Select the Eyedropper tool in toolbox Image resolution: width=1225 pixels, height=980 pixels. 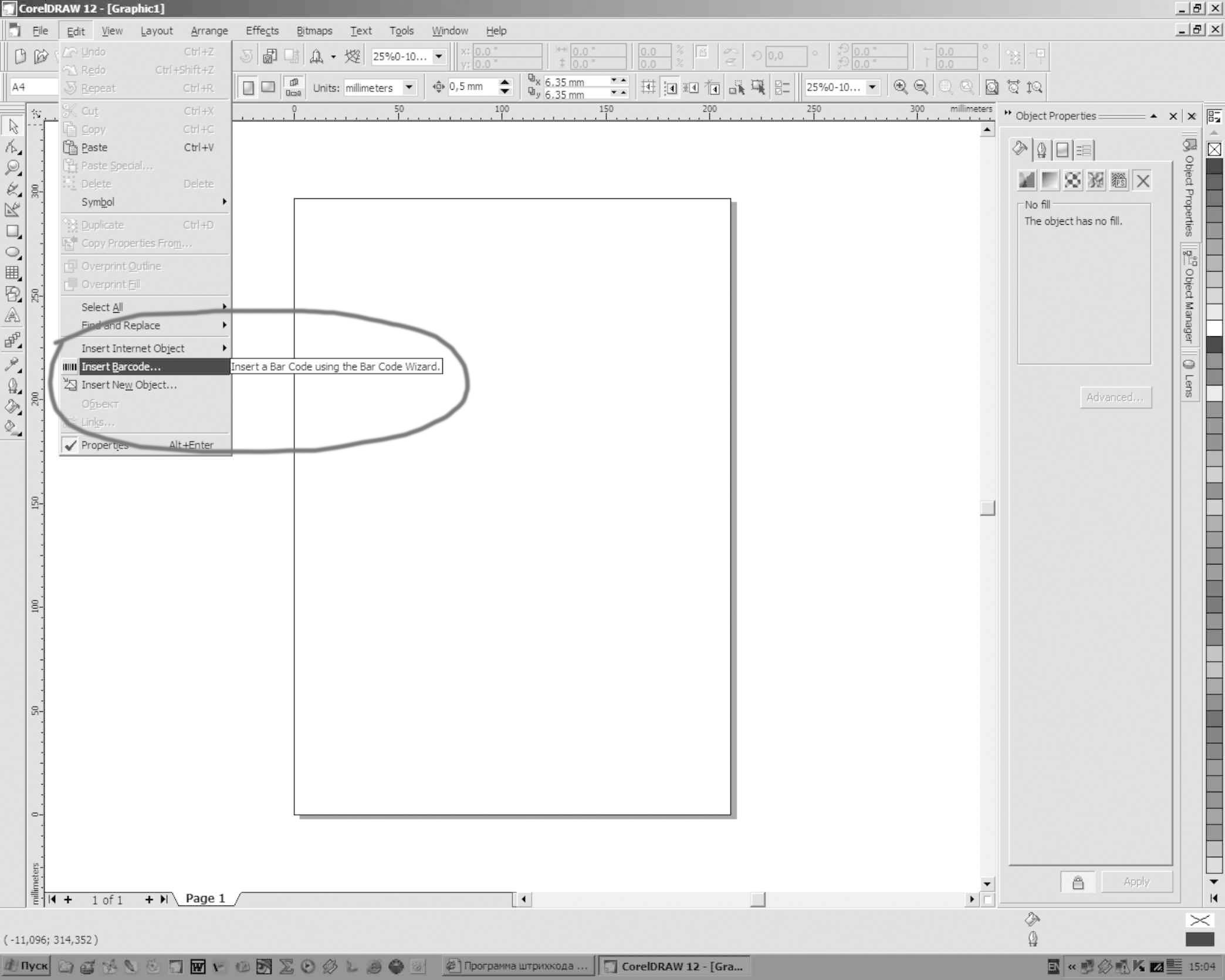point(13,364)
